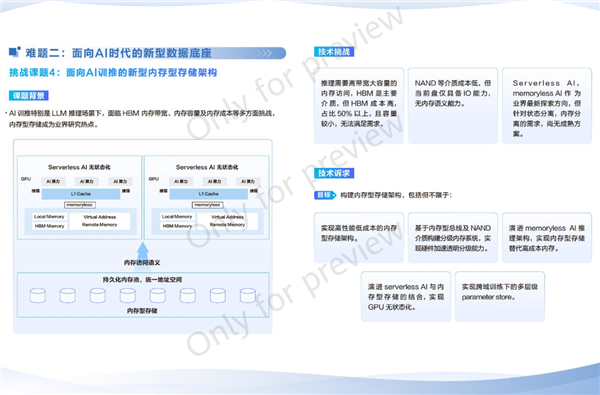Click the 持久化内存池，统一地址空间 caption

point(142,280)
